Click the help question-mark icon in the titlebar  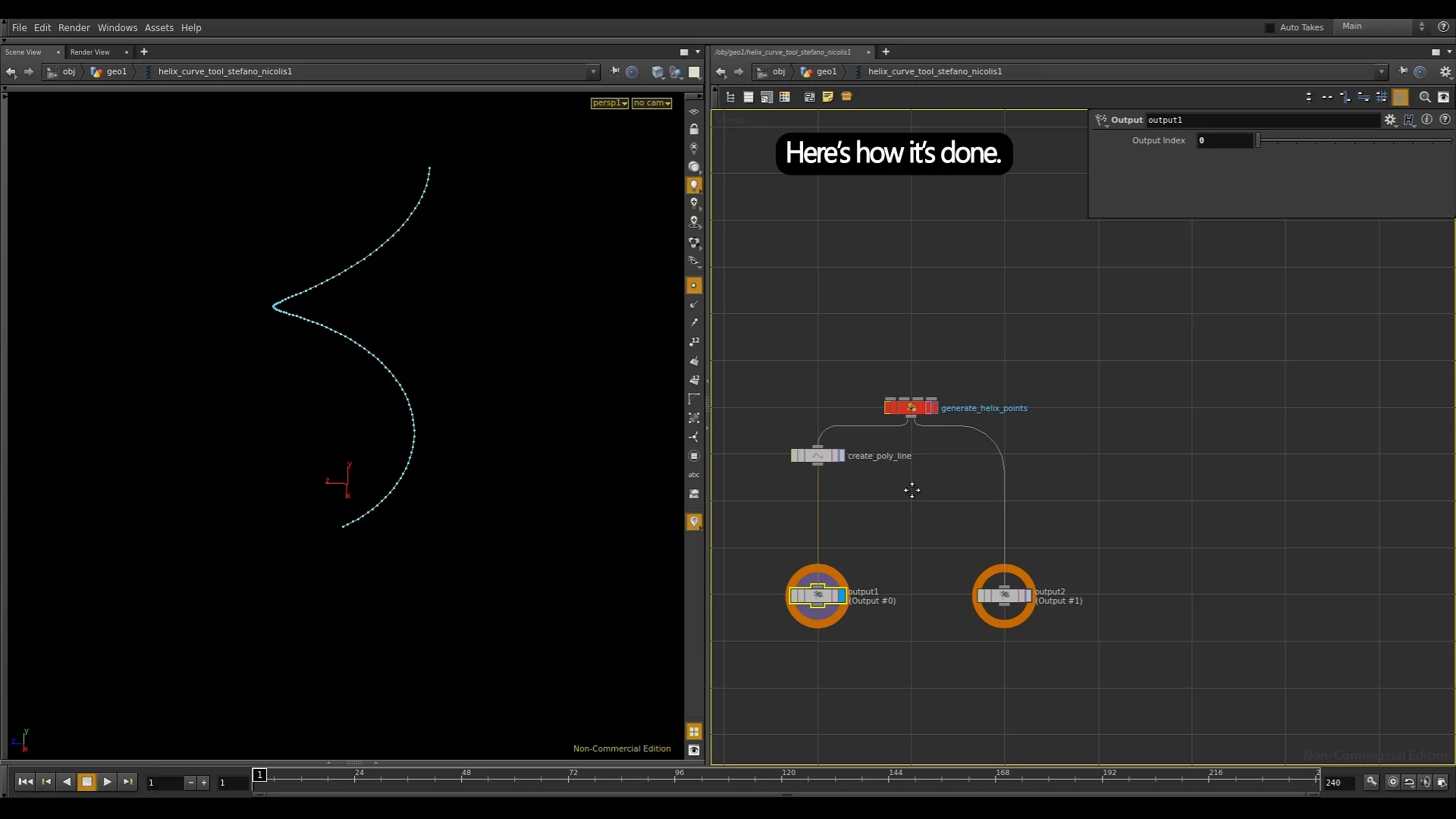click(1445, 27)
